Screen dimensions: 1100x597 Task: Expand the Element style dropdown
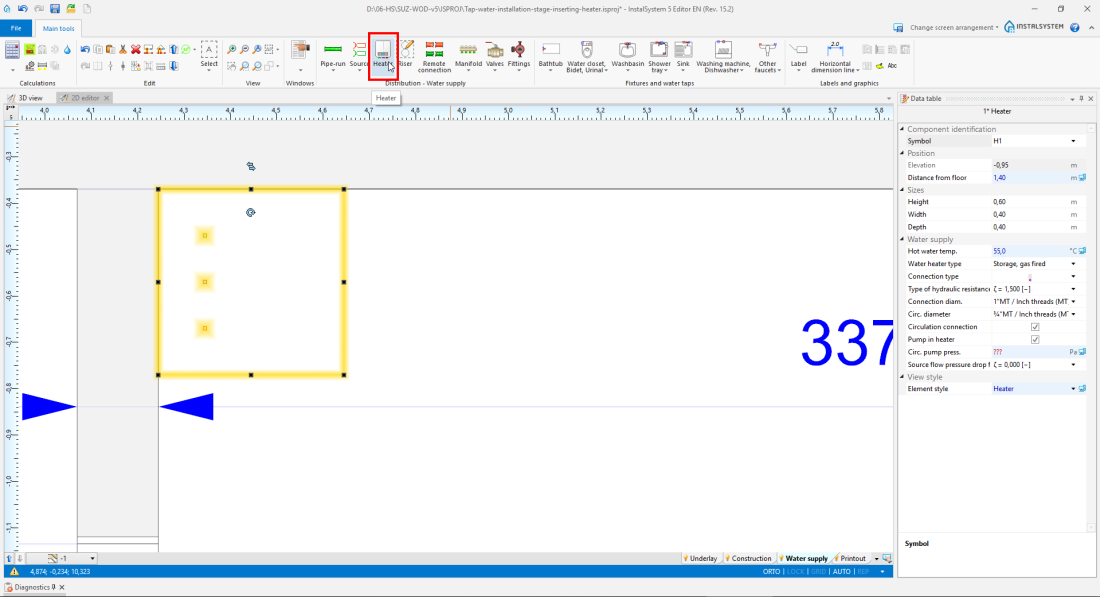(1073, 389)
